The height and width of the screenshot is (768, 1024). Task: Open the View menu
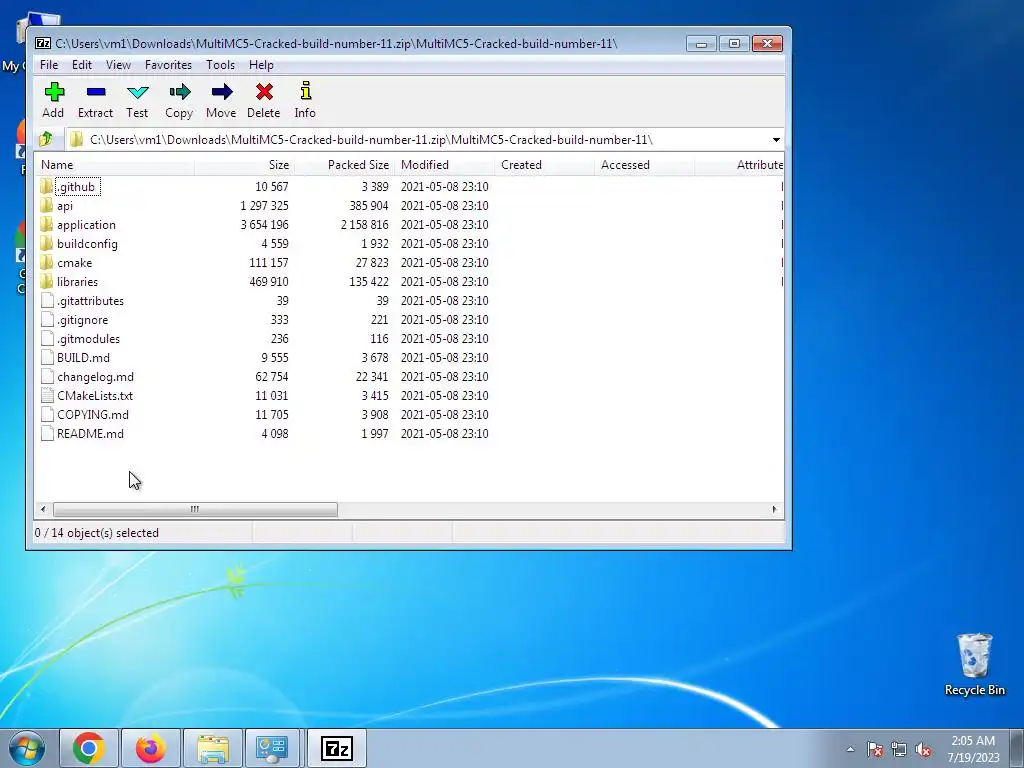(118, 65)
